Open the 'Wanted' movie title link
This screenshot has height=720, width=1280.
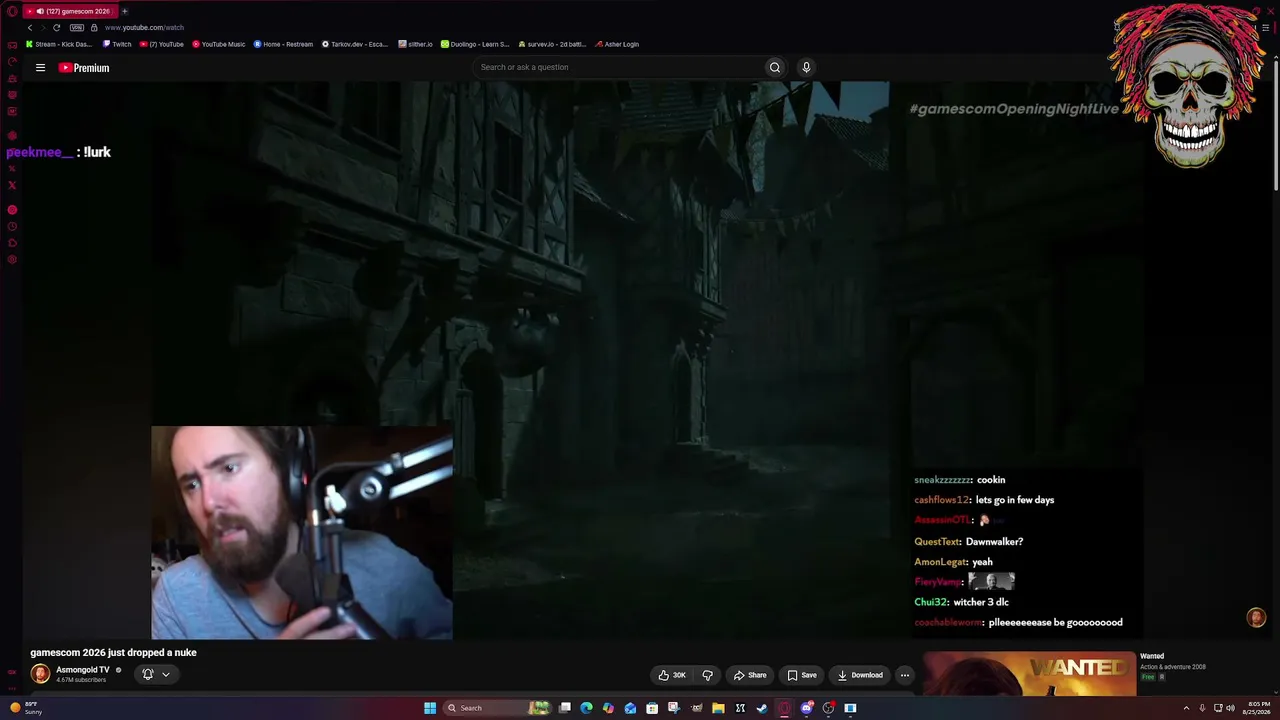[1152, 656]
